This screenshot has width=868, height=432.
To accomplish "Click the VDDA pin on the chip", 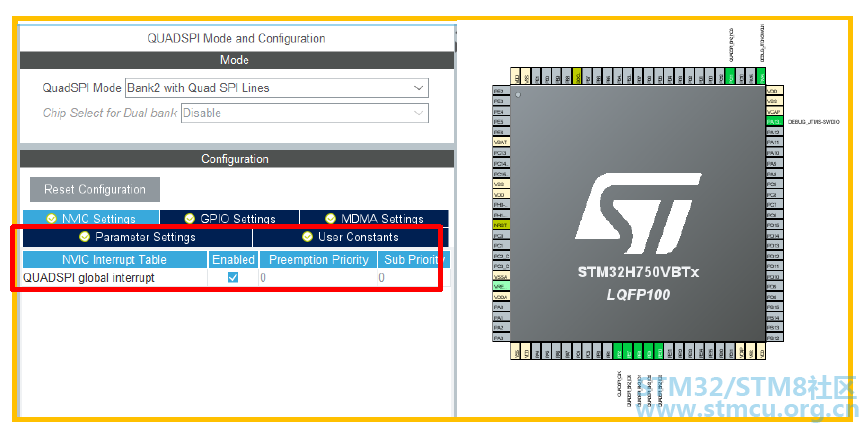I will (x=502, y=297).
